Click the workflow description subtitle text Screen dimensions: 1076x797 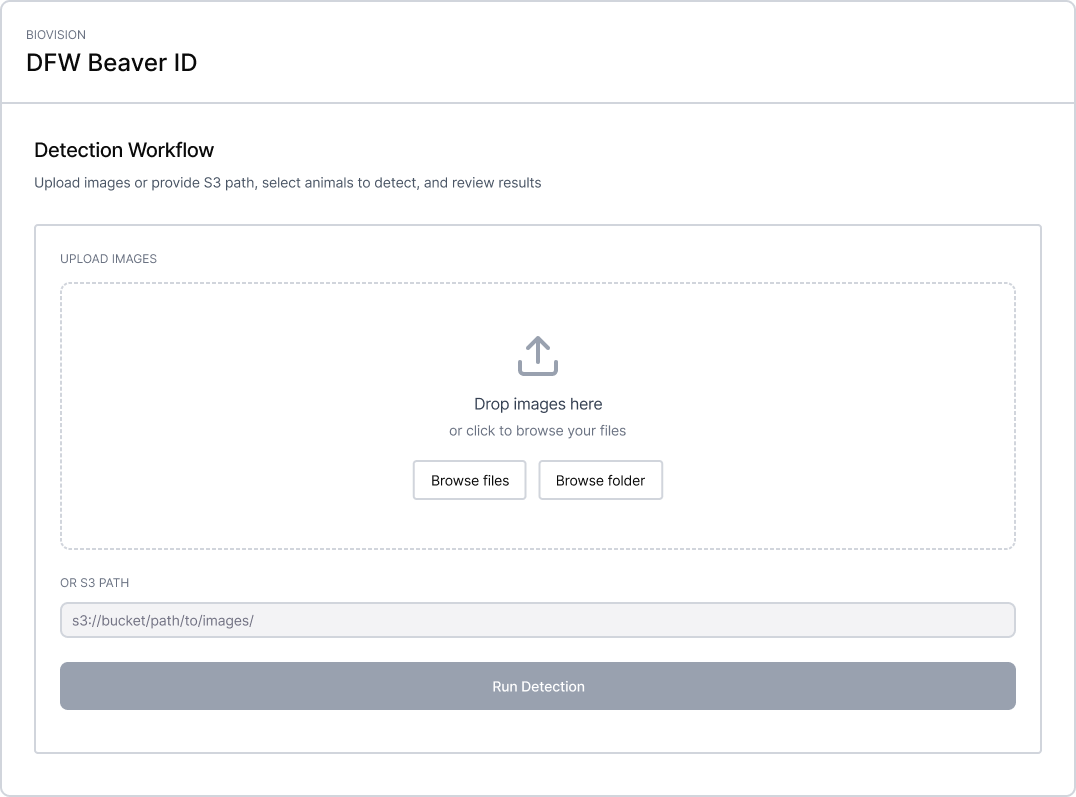click(x=286, y=183)
